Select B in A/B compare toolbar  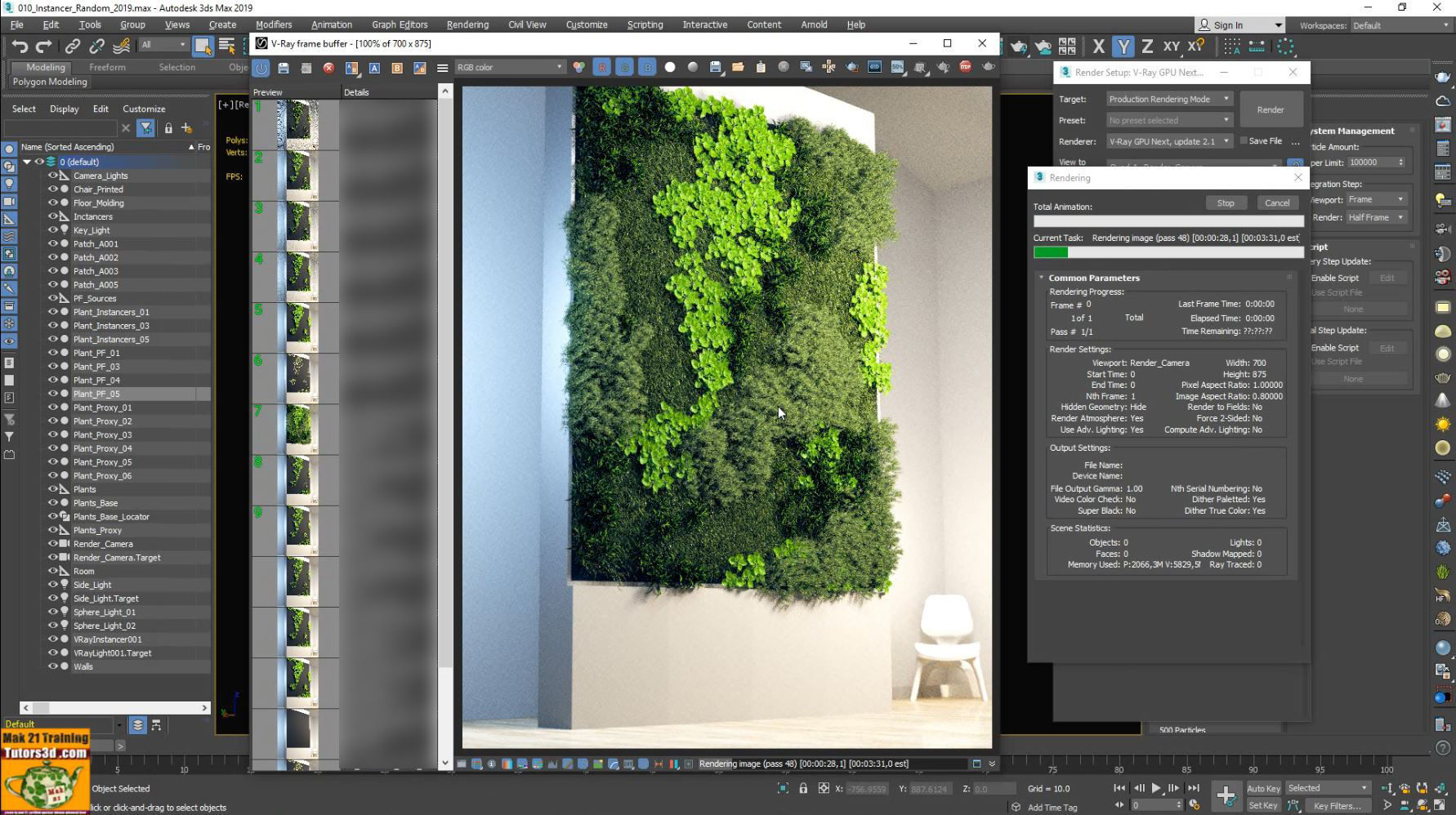[397, 68]
